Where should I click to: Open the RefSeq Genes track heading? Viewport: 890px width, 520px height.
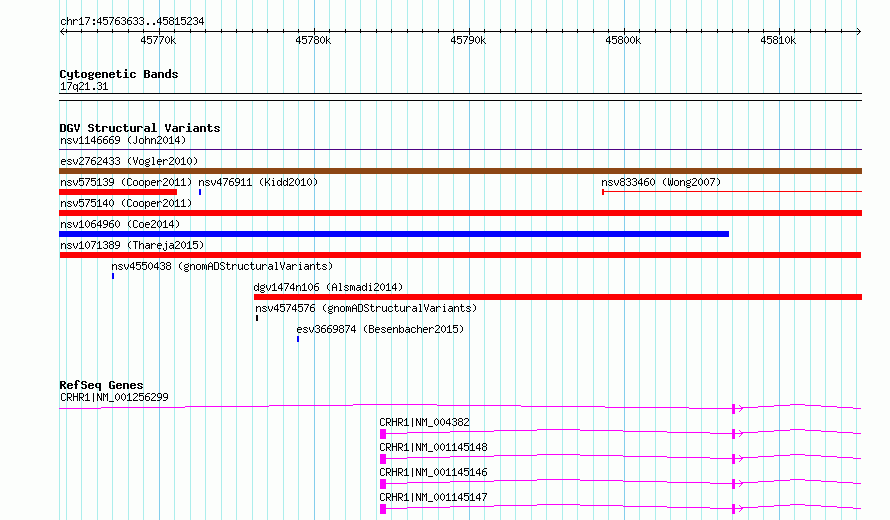[x=101, y=385]
